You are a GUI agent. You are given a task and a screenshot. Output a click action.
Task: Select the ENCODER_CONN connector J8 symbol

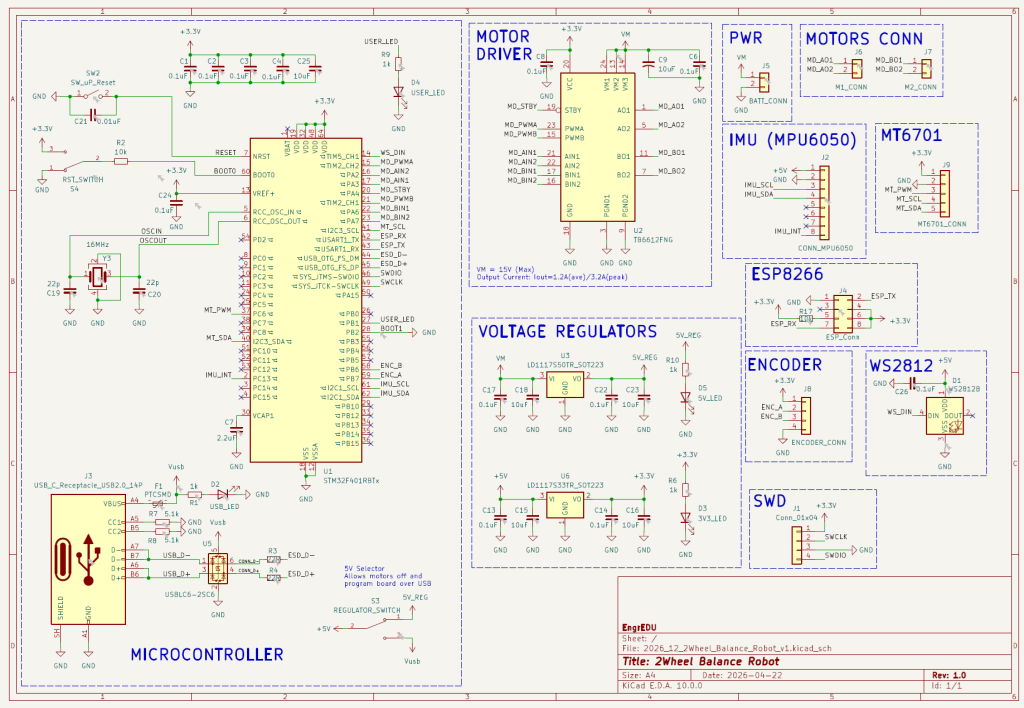(x=806, y=415)
